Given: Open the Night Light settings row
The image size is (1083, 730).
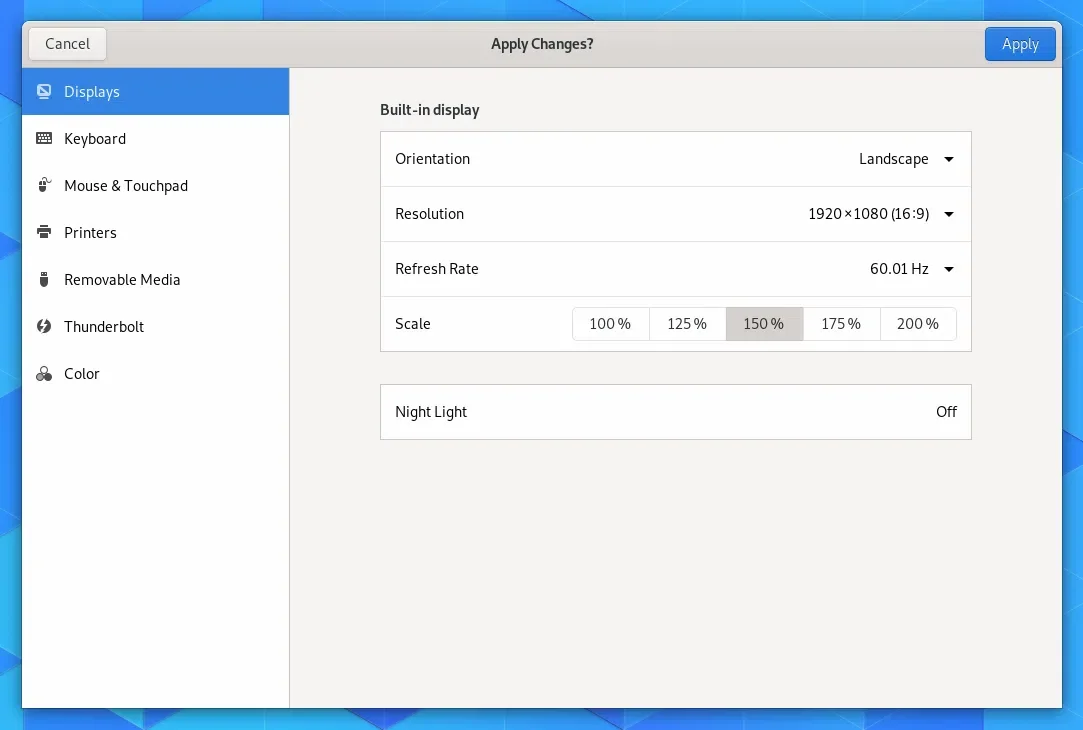Looking at the screenshot, I should [676, 411].
